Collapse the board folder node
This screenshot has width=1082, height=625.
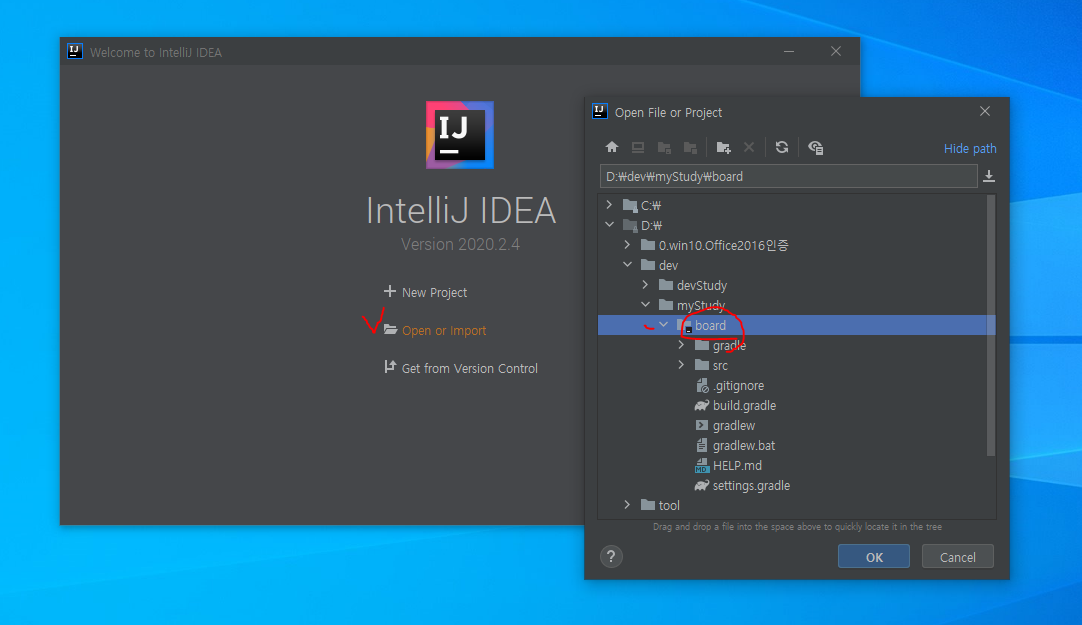(x=663, y=325)
